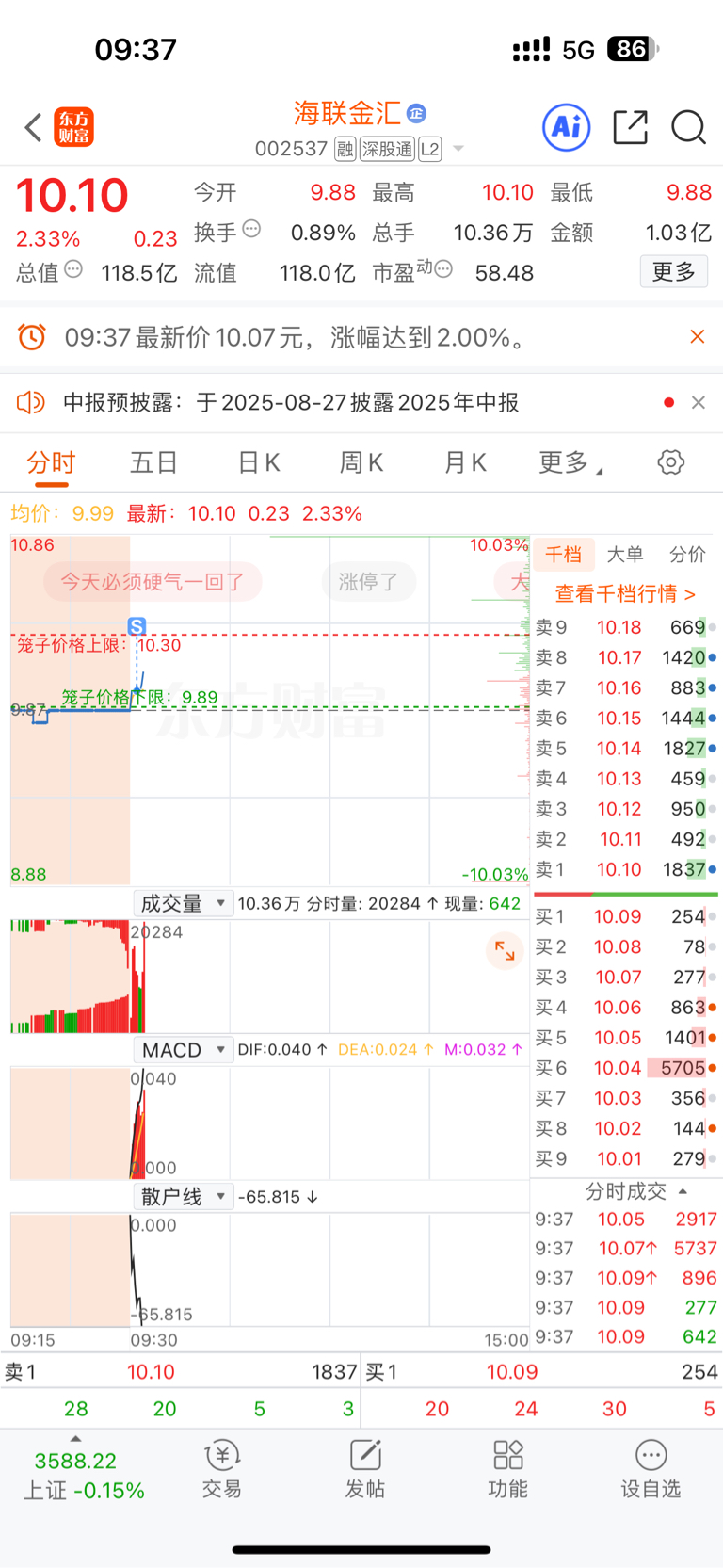Screen dimensions: 723x1568
Task: Open the search magnifier icon
Action: (x=688, y=127)
